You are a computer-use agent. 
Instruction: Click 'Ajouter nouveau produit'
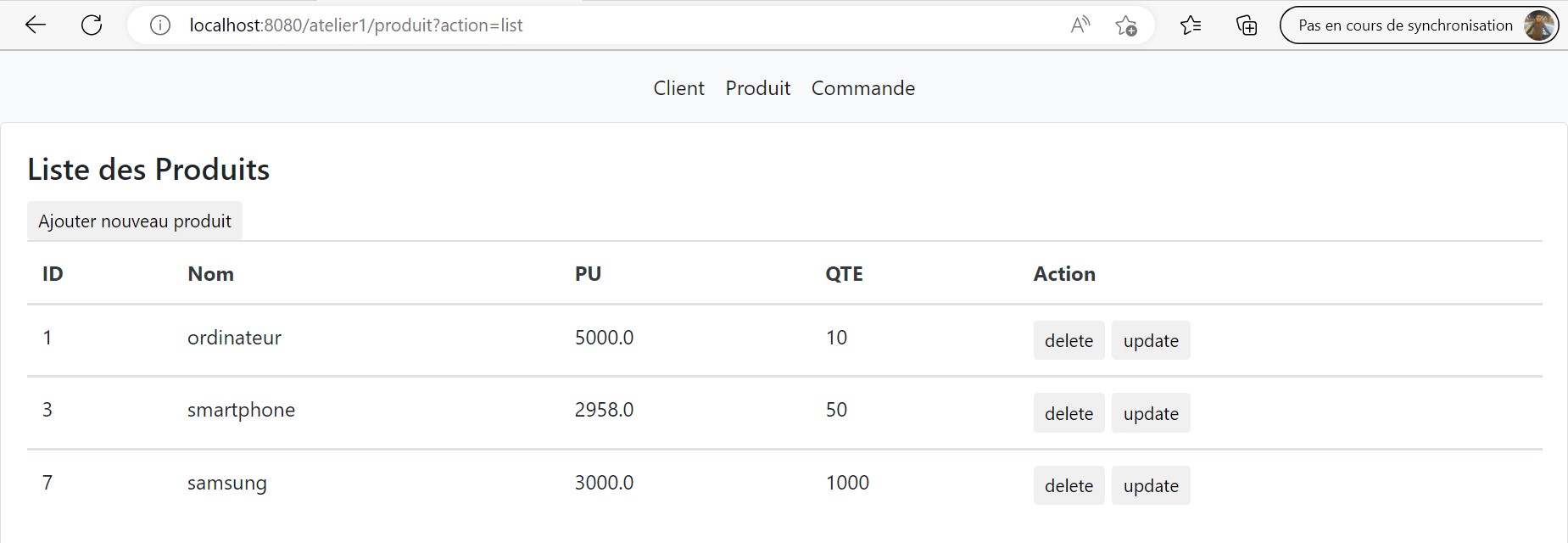pyautogui.click(x=134, y=220)
